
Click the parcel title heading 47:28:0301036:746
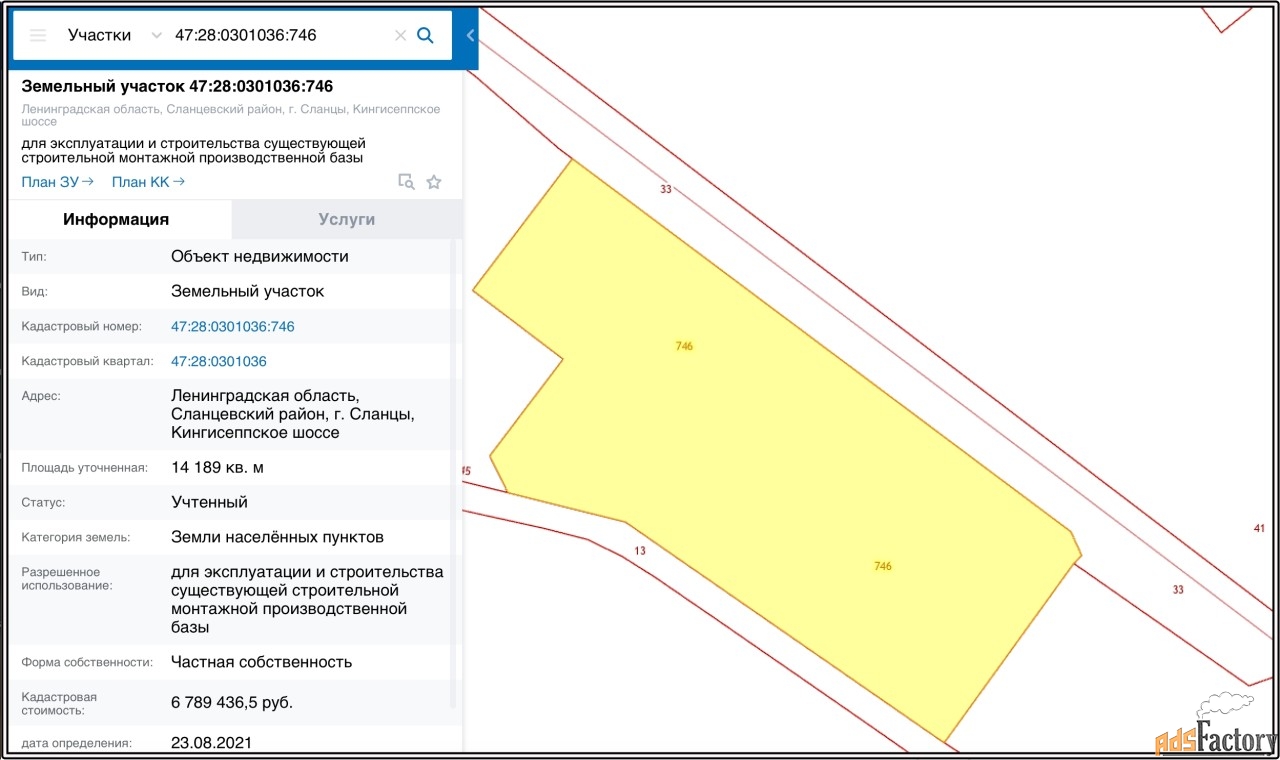(177, 86)
